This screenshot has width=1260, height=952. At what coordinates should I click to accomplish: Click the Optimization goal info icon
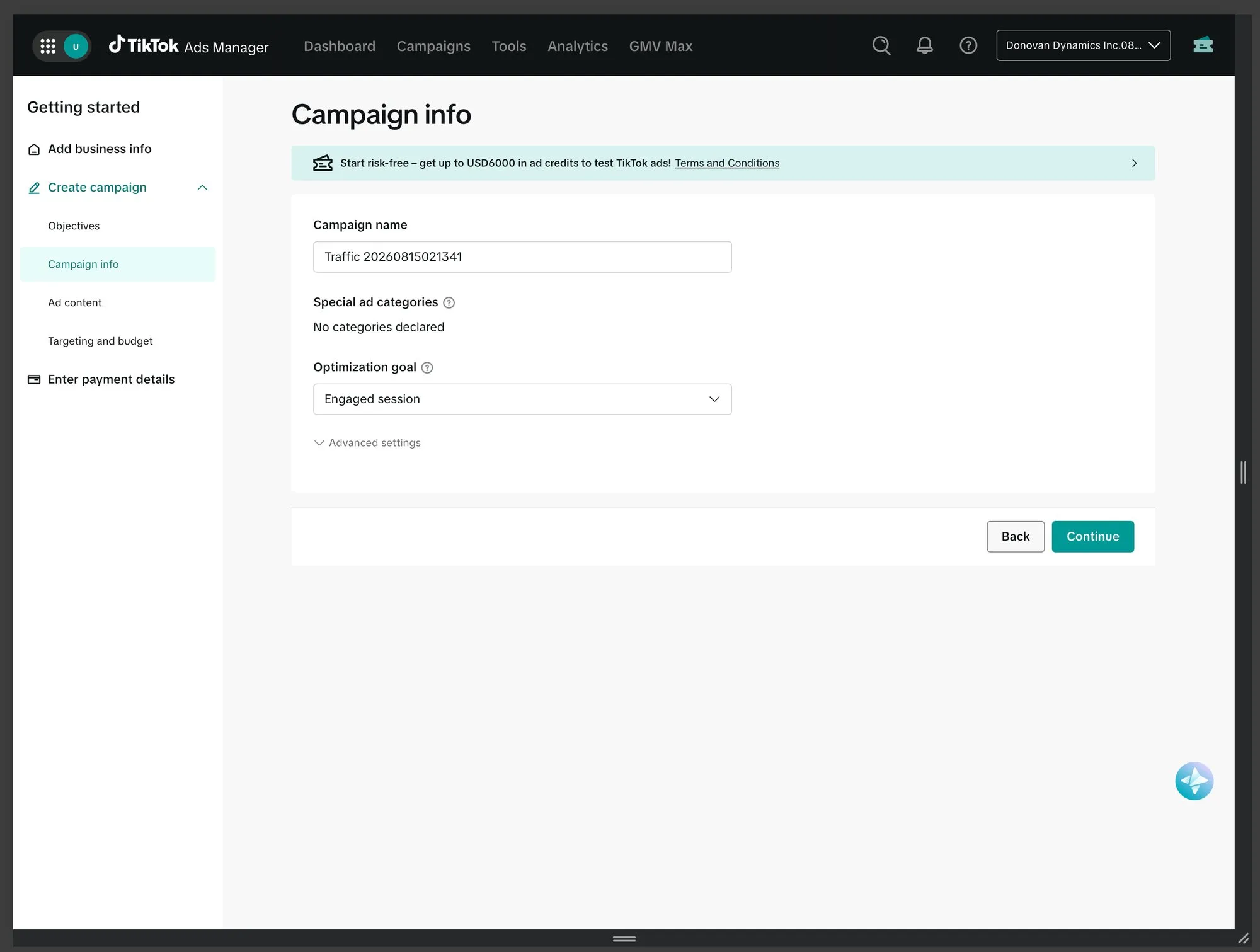427,367
